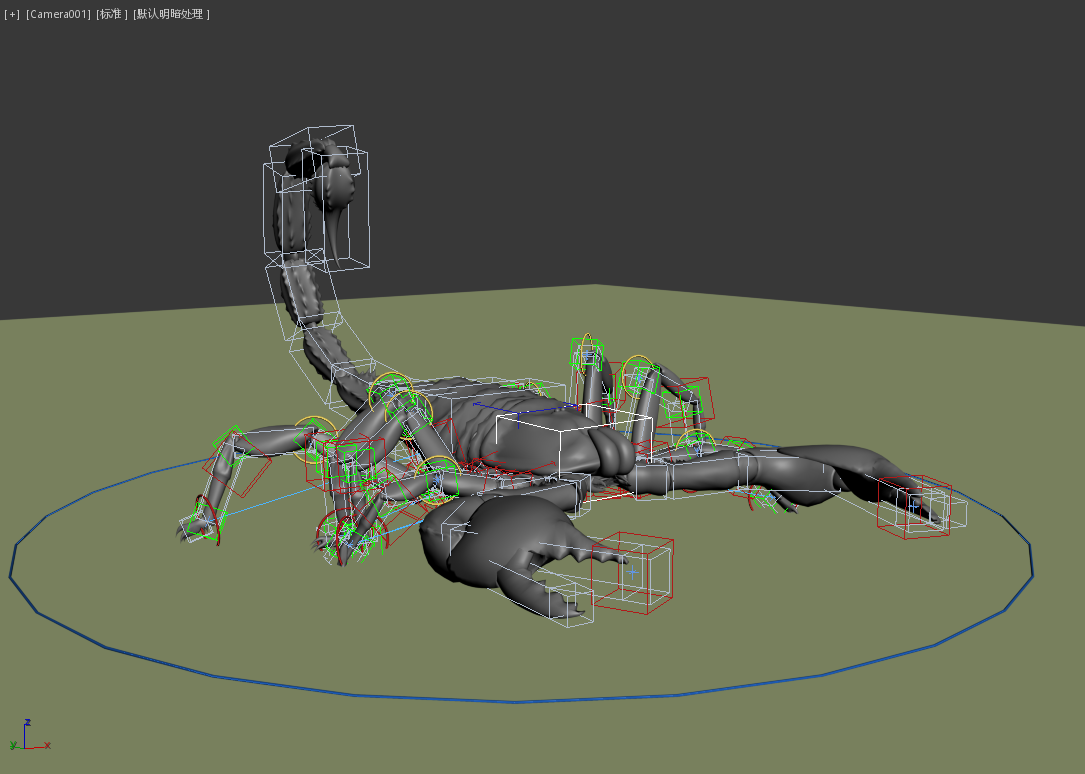Open the 默认明暗处理 shading menu

[x=171, y=14]
